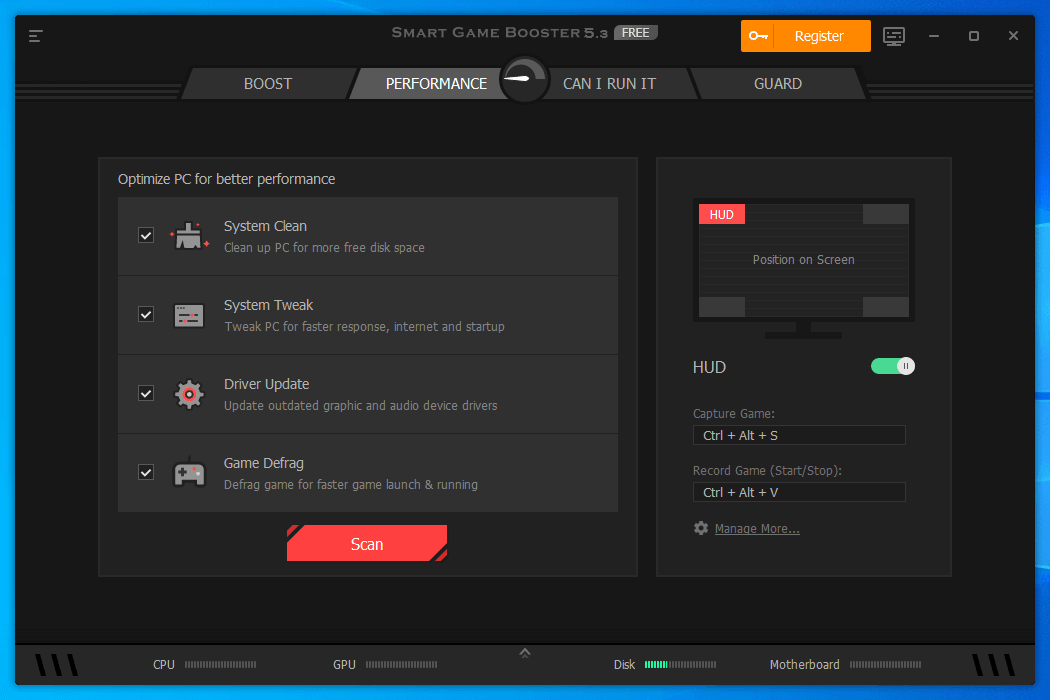Image resolution: width=1050 pixels, height=700 pixels.
Task: Click the speedometer gauge icon
Action: [524, 79]
